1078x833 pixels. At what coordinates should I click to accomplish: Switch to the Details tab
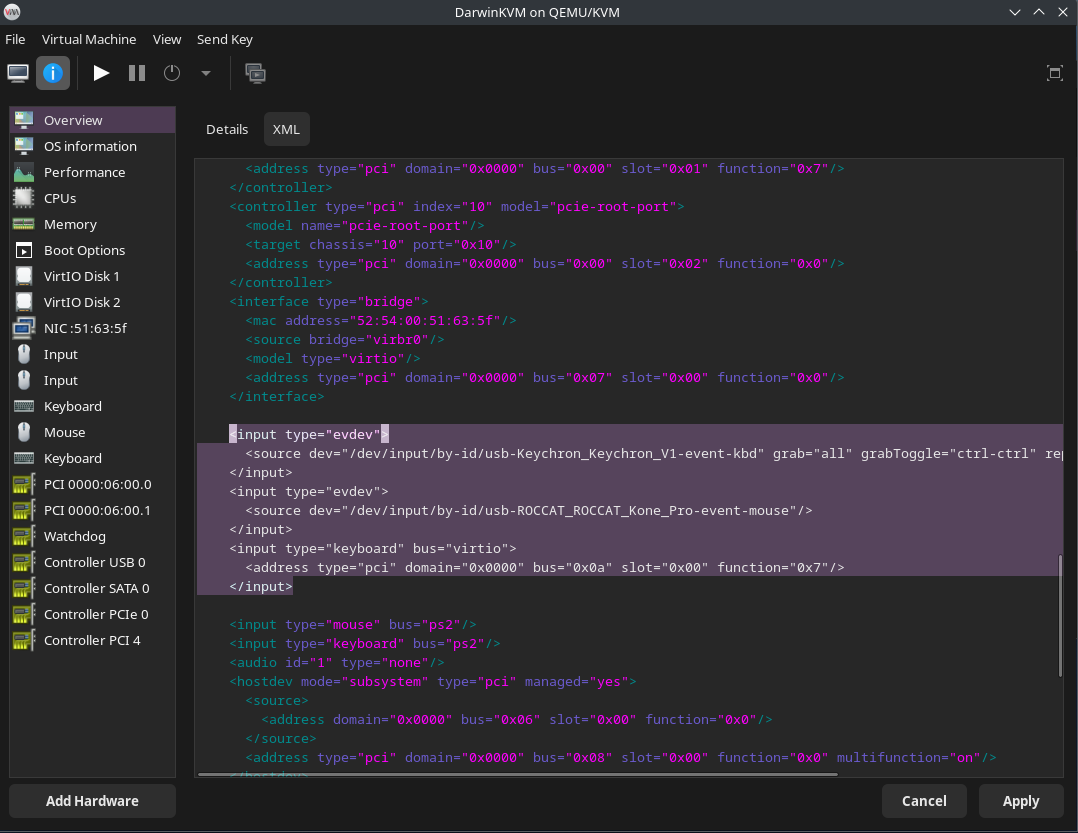(227, 129)
